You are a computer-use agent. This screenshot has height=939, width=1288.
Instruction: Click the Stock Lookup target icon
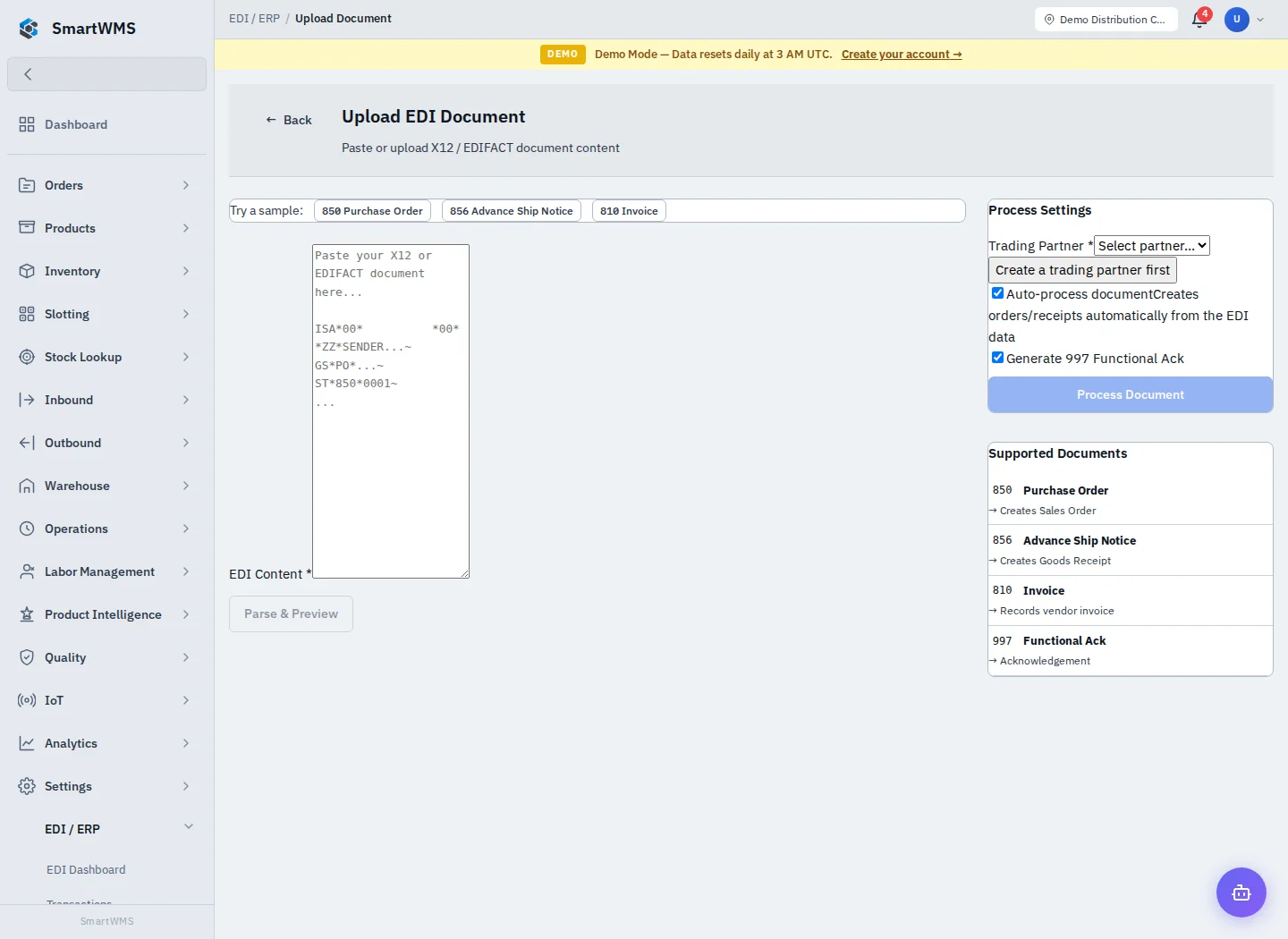(27, 357)
